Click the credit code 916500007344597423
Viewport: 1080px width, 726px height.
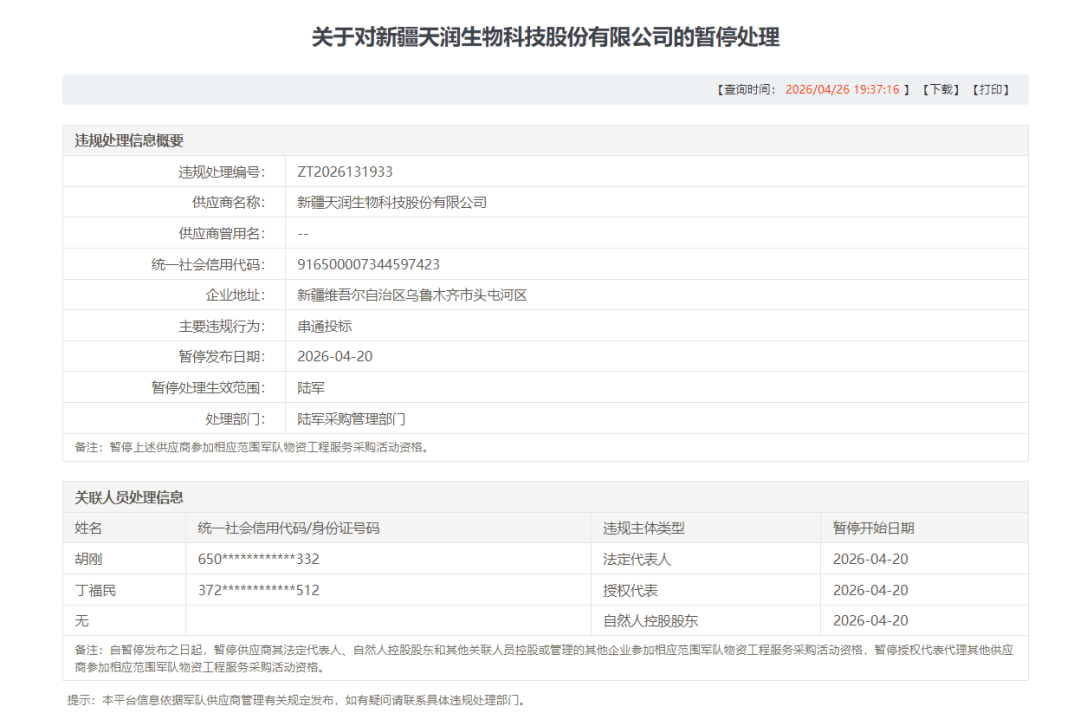tap(368, 265)
